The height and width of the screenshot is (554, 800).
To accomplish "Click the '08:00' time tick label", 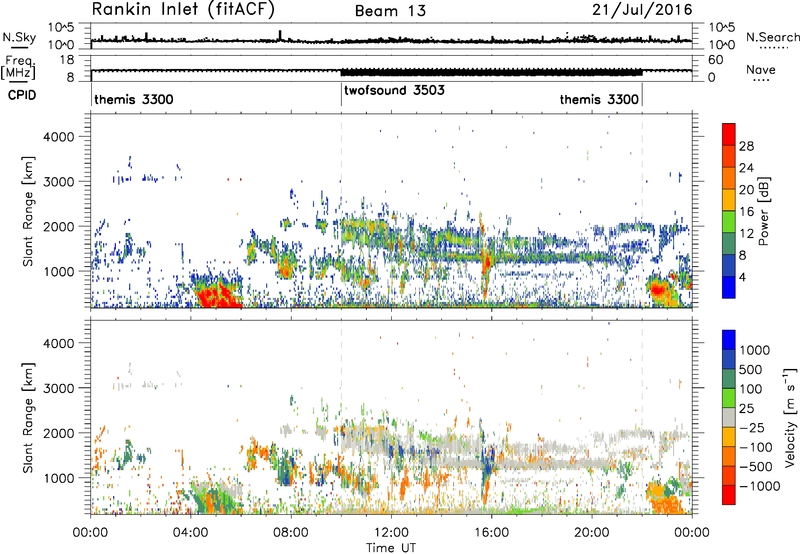I will (291, 533).
